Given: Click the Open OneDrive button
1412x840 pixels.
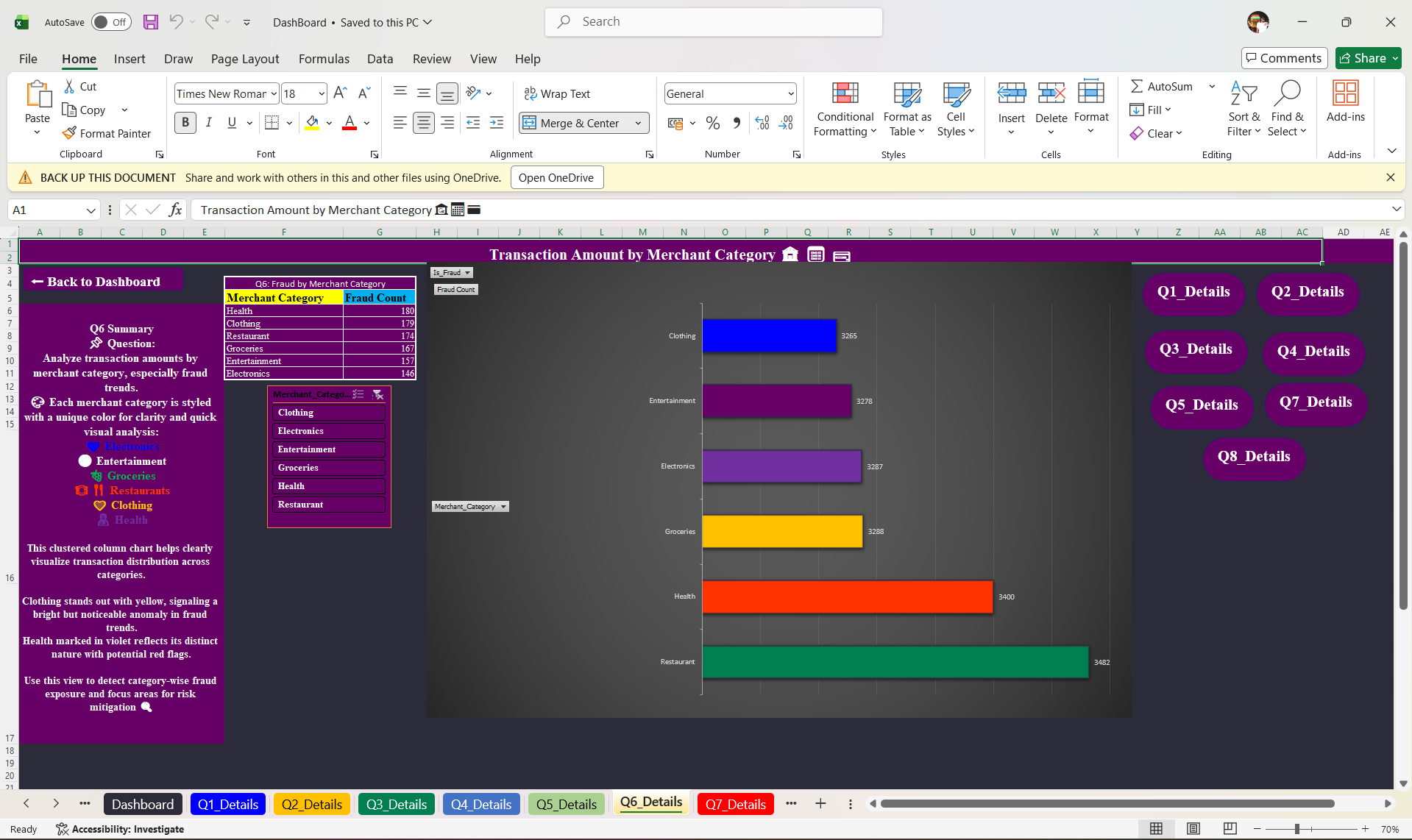Looking at the screenshot, I should pos(556,177).
